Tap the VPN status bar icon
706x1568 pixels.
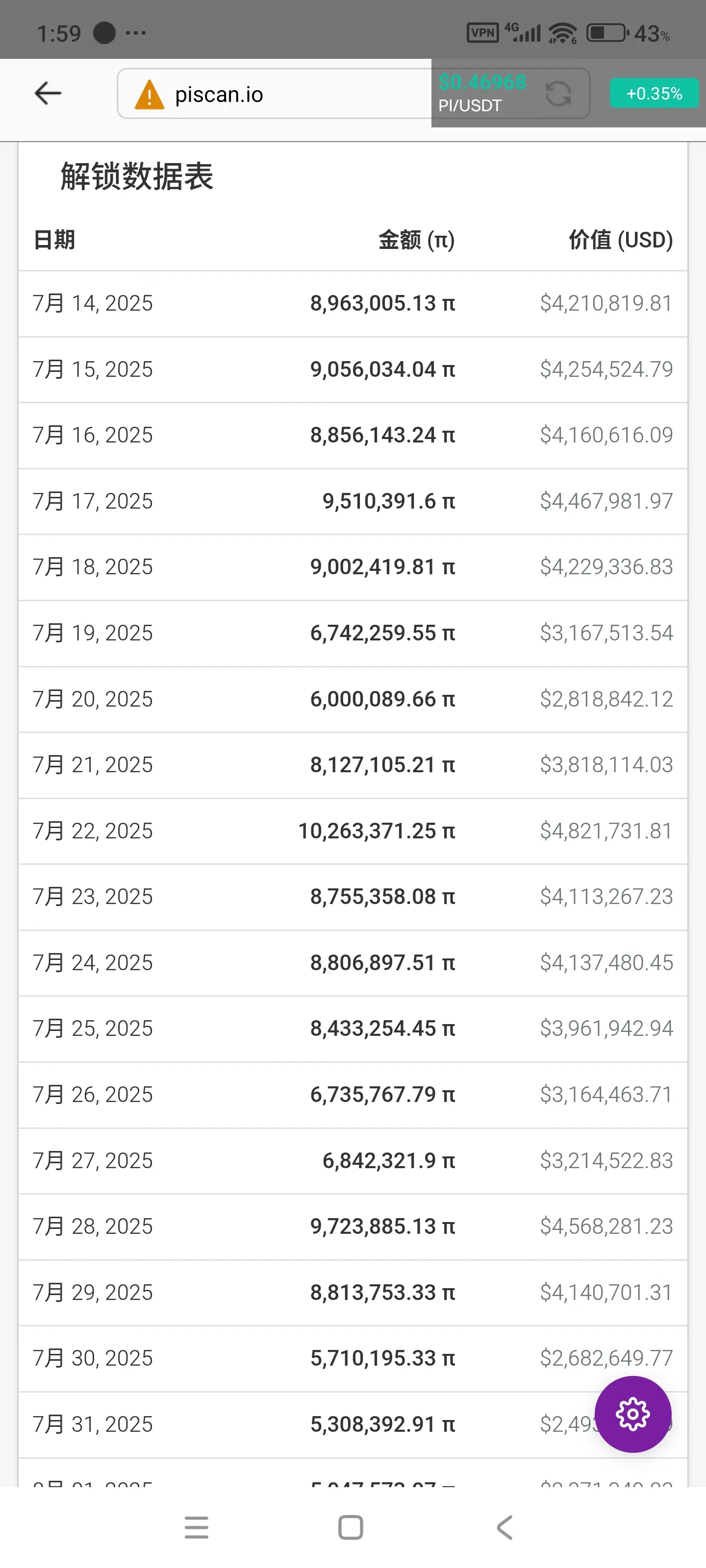point(482,32)
